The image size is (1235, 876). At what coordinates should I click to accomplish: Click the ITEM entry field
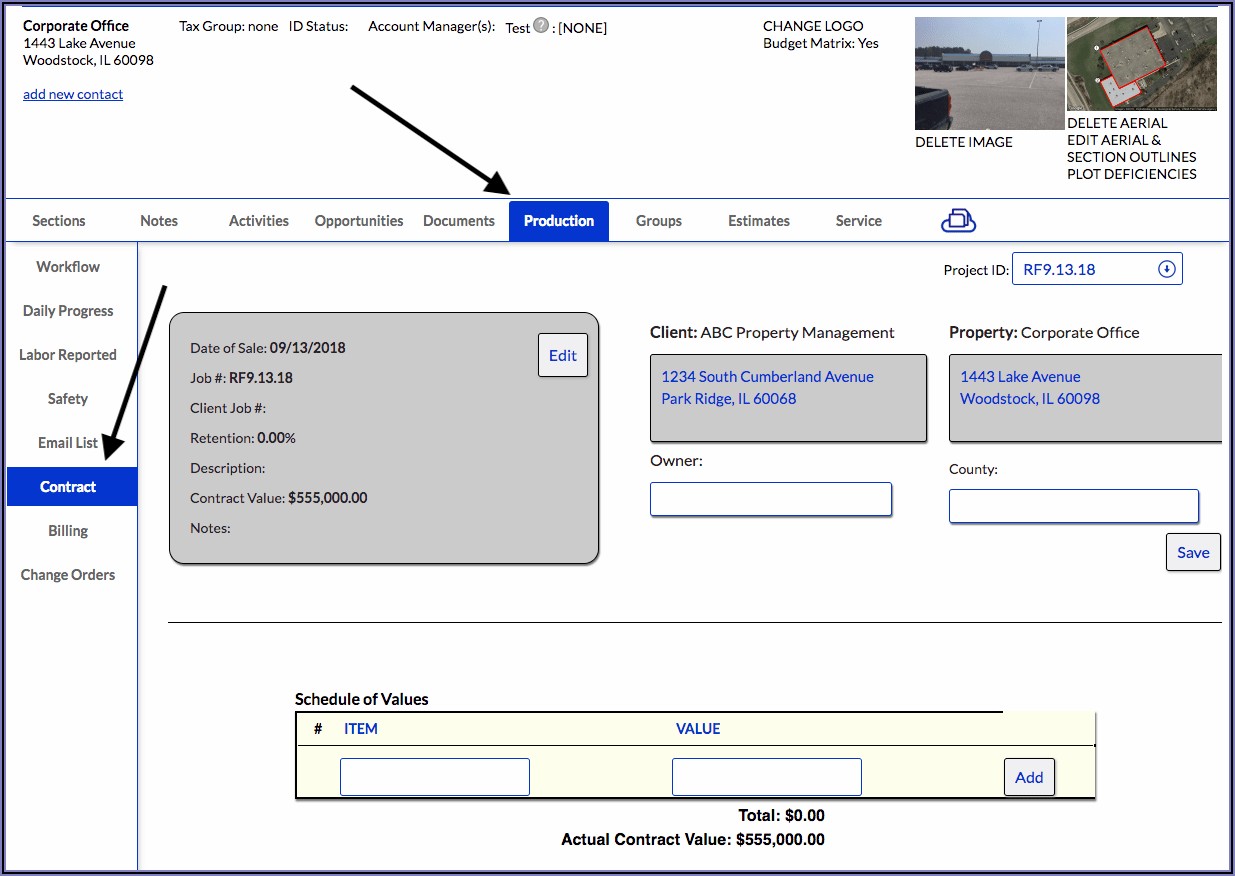coord(434,777)
